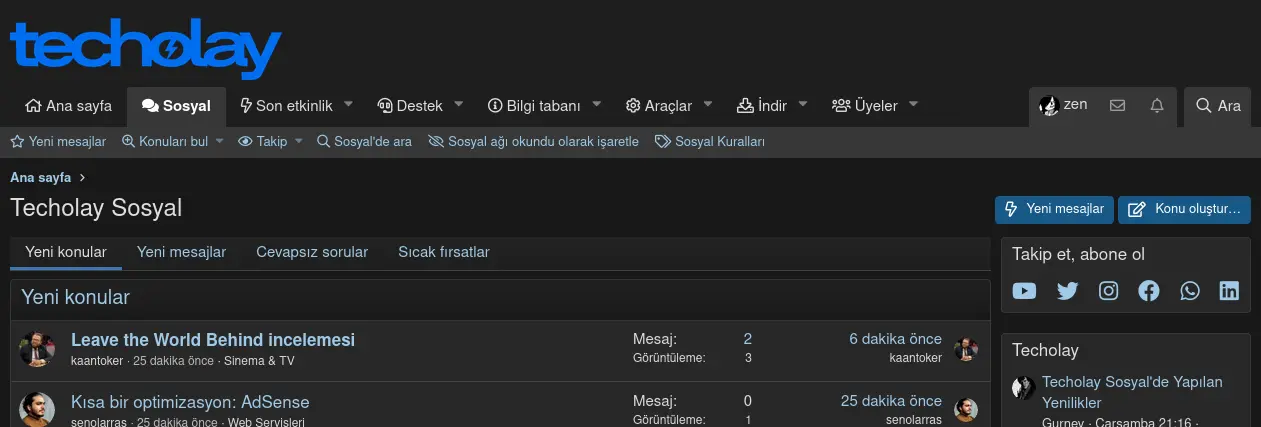
Task: Open the Araçlar menu item
Action: (x=659, y=105)
